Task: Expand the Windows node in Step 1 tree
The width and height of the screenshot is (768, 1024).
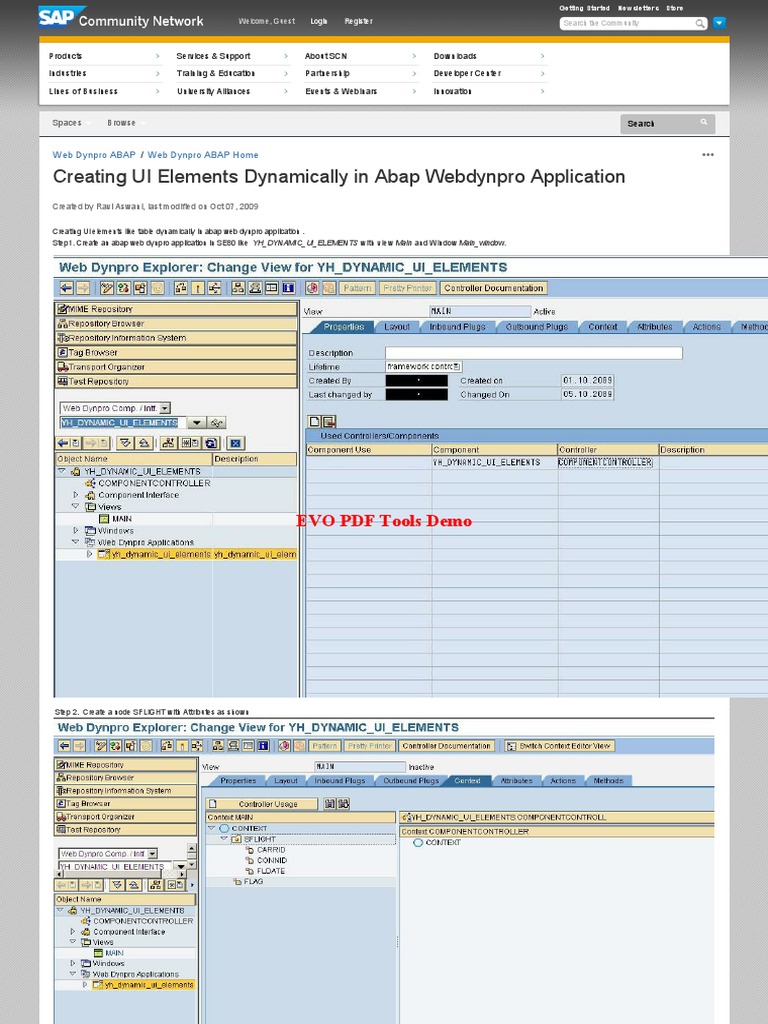Action: pos(76,530)
